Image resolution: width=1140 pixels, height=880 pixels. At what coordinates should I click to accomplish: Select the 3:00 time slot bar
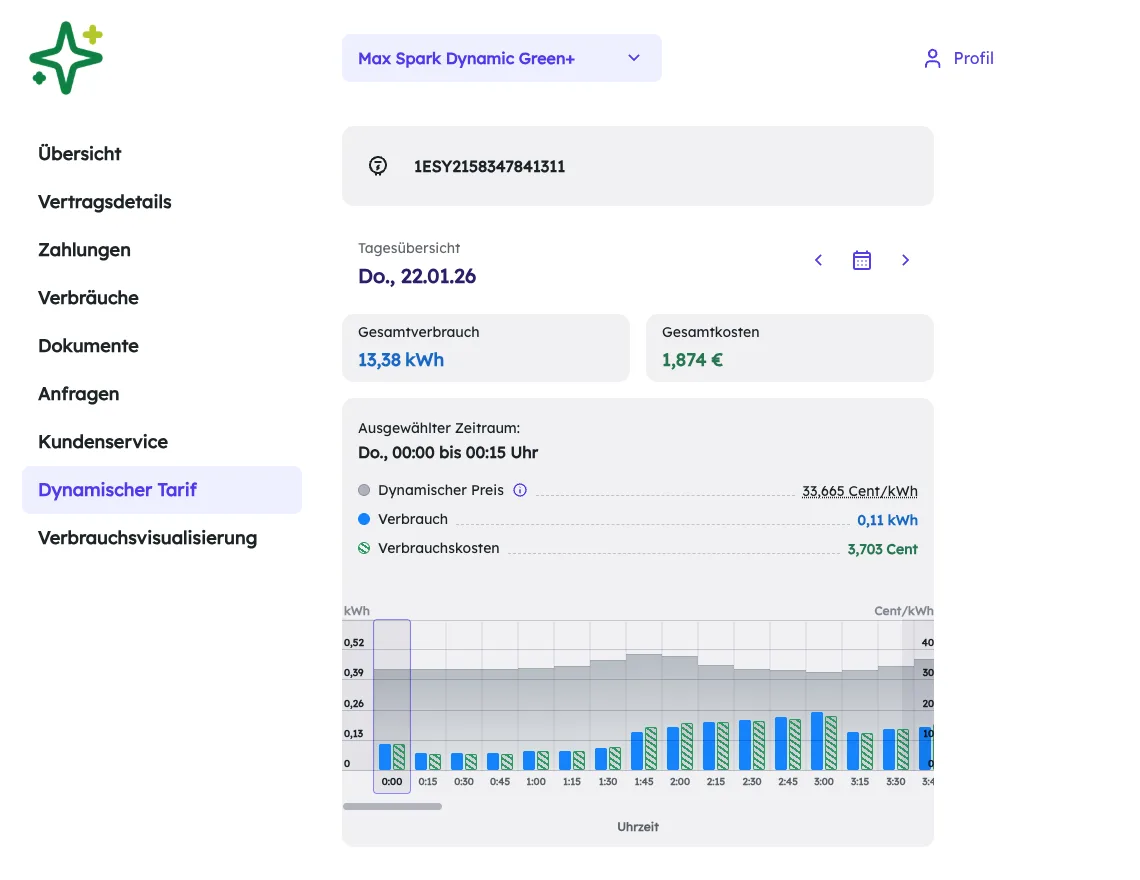(824, 740)
